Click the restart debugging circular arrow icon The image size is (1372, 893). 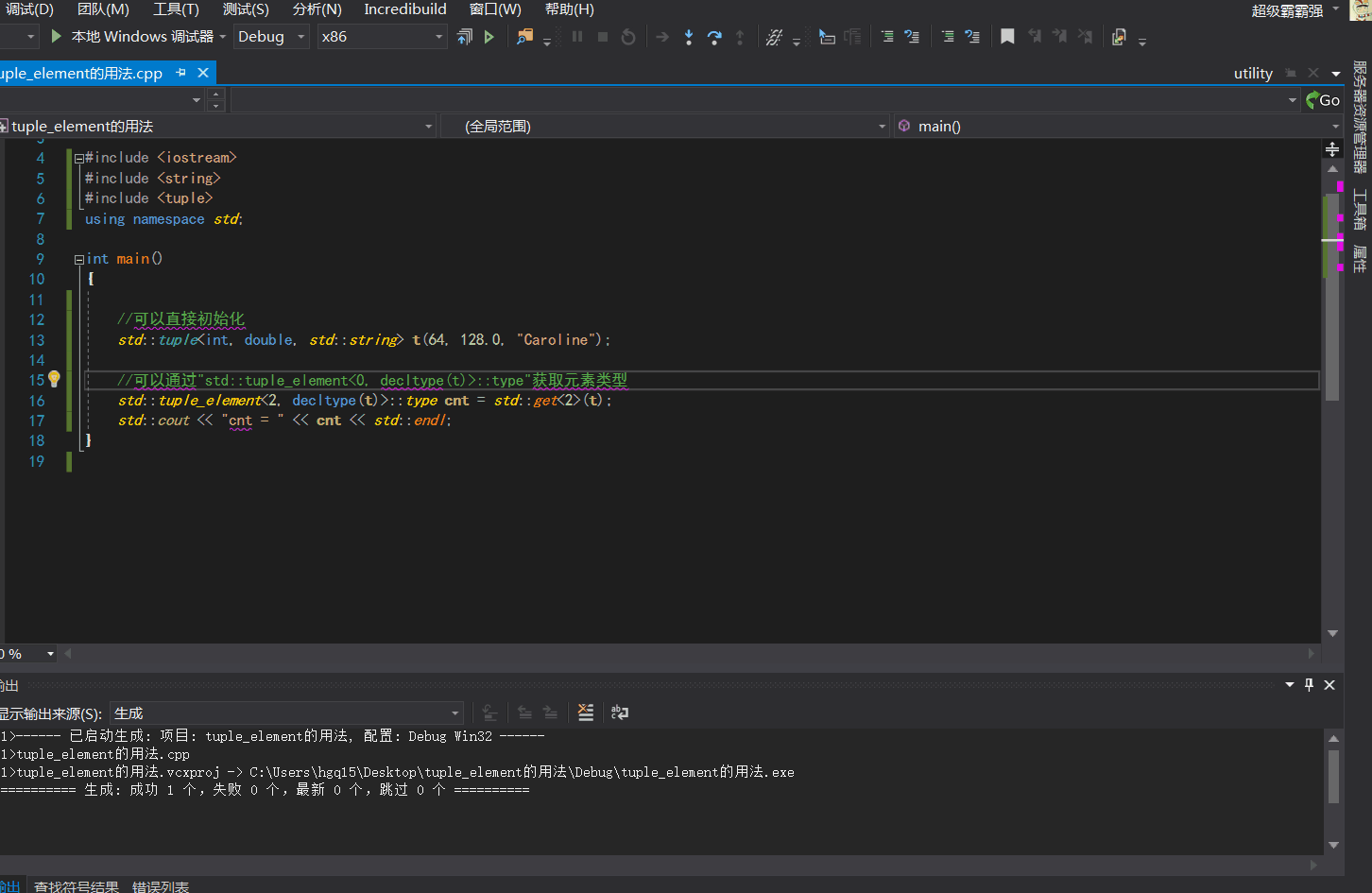pyautogui.click(x=628, y=37)
